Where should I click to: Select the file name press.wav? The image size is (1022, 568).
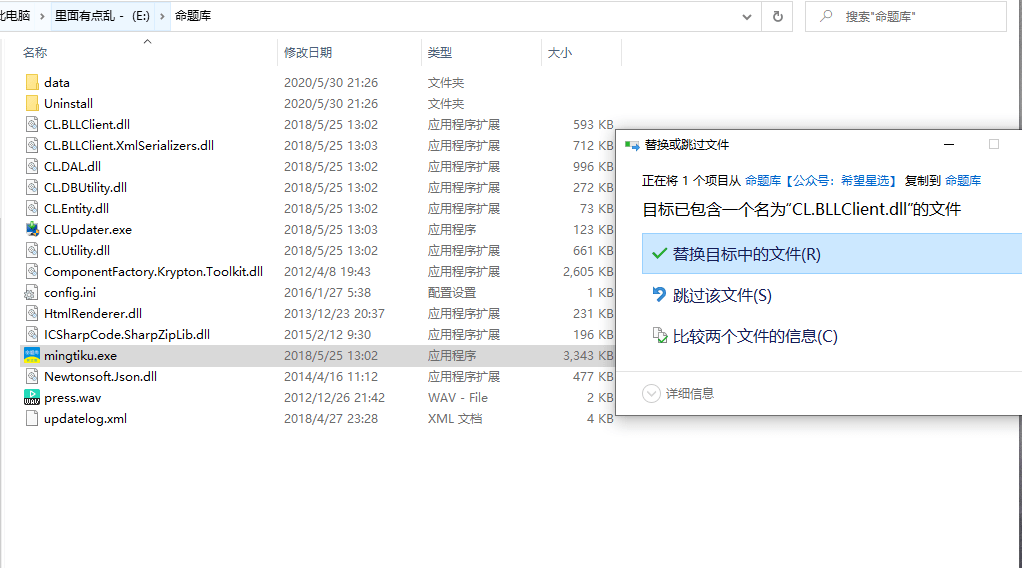[x=72, y=398]
